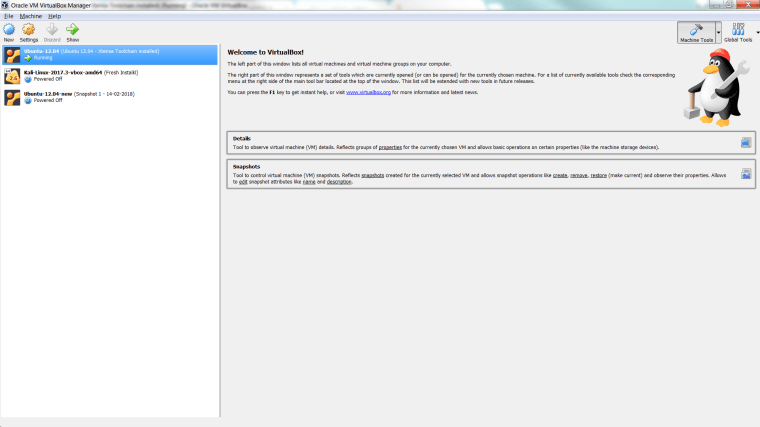
Task: Click the Ubuntu-12.04-new OS icon
Action: [x=12, y=97]
